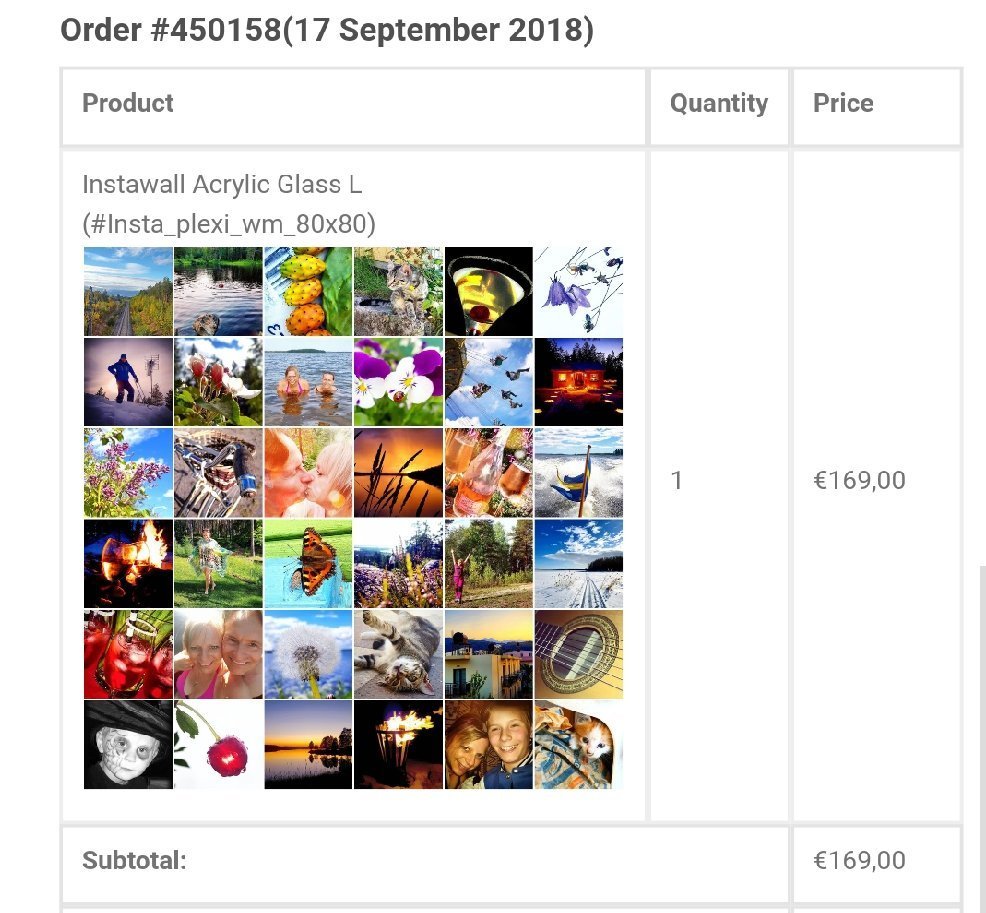Select the railway landscape thumbnail
The width and height of the screenshot is (986, 913).
pyautogui.click(x=128, y=292)
